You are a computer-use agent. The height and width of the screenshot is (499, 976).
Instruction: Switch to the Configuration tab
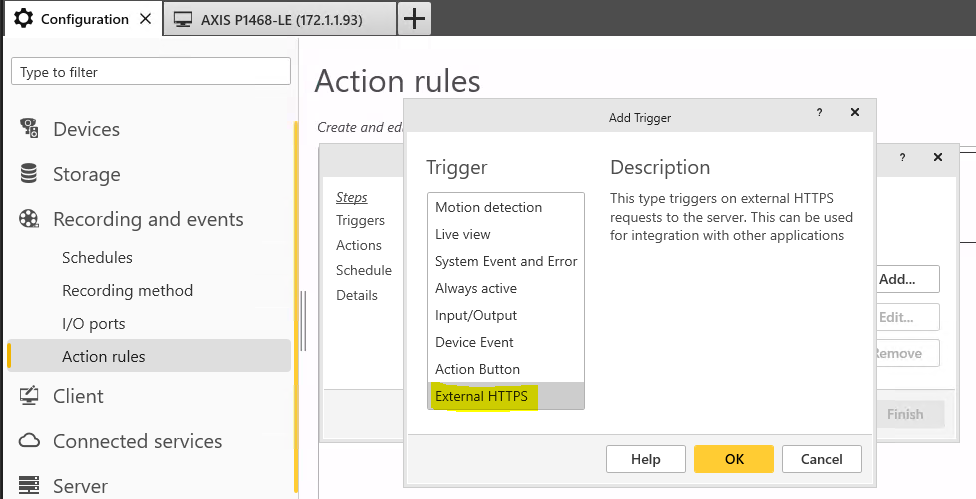(x=83, y=19)
